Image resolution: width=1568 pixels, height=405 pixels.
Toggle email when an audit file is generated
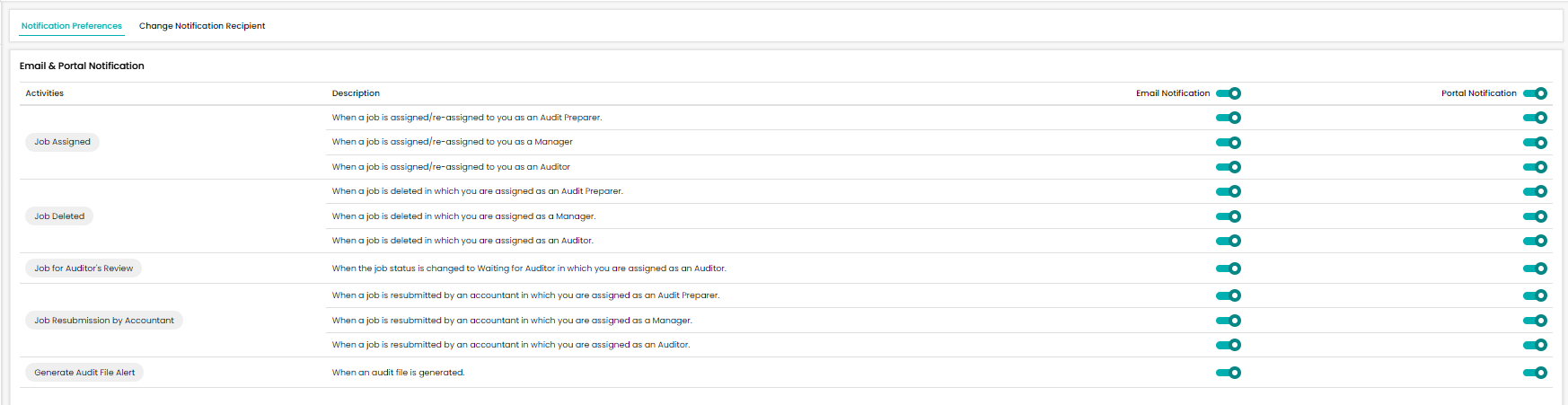(x=1229, y=373)
